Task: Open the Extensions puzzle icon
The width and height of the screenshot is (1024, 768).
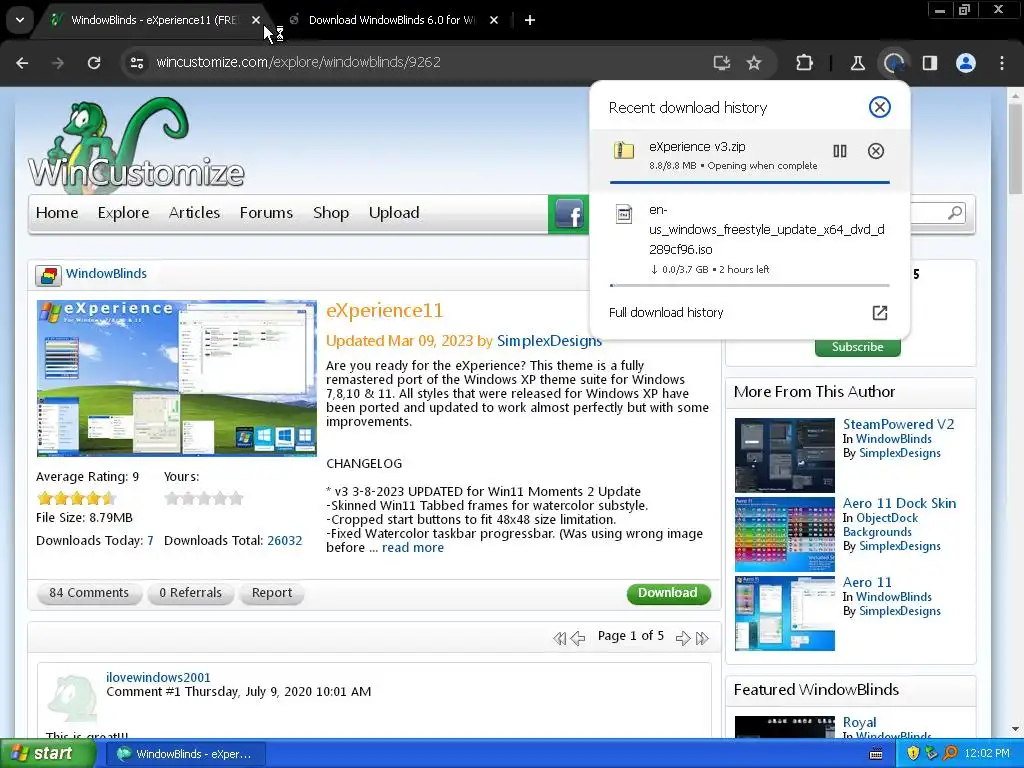Action: (x=805, y=63)
